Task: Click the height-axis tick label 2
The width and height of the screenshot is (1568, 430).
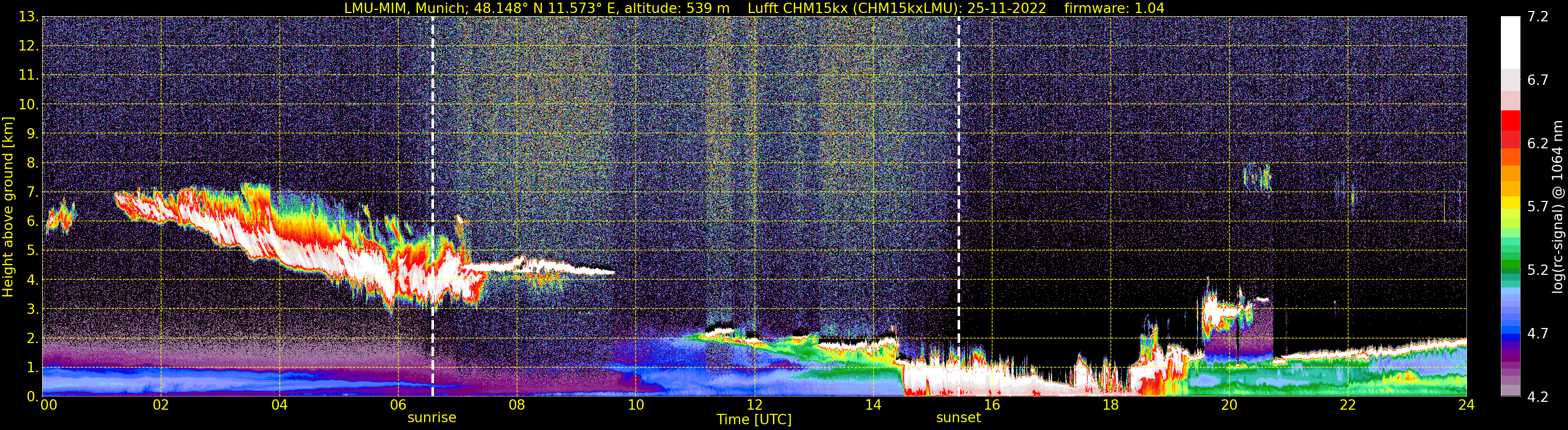Action: [x=32, y=339]
